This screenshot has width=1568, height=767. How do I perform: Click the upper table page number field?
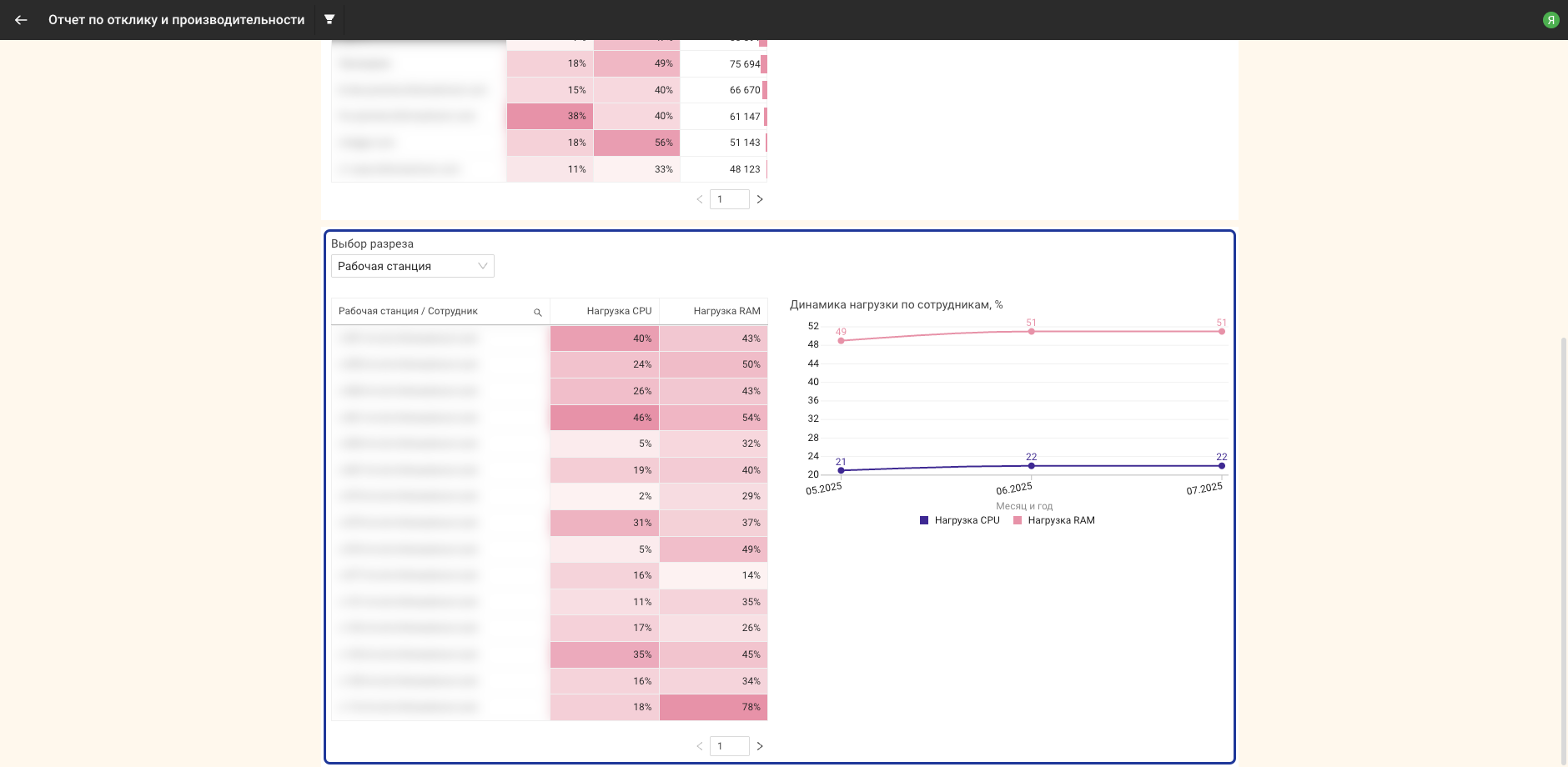[729, 199]
